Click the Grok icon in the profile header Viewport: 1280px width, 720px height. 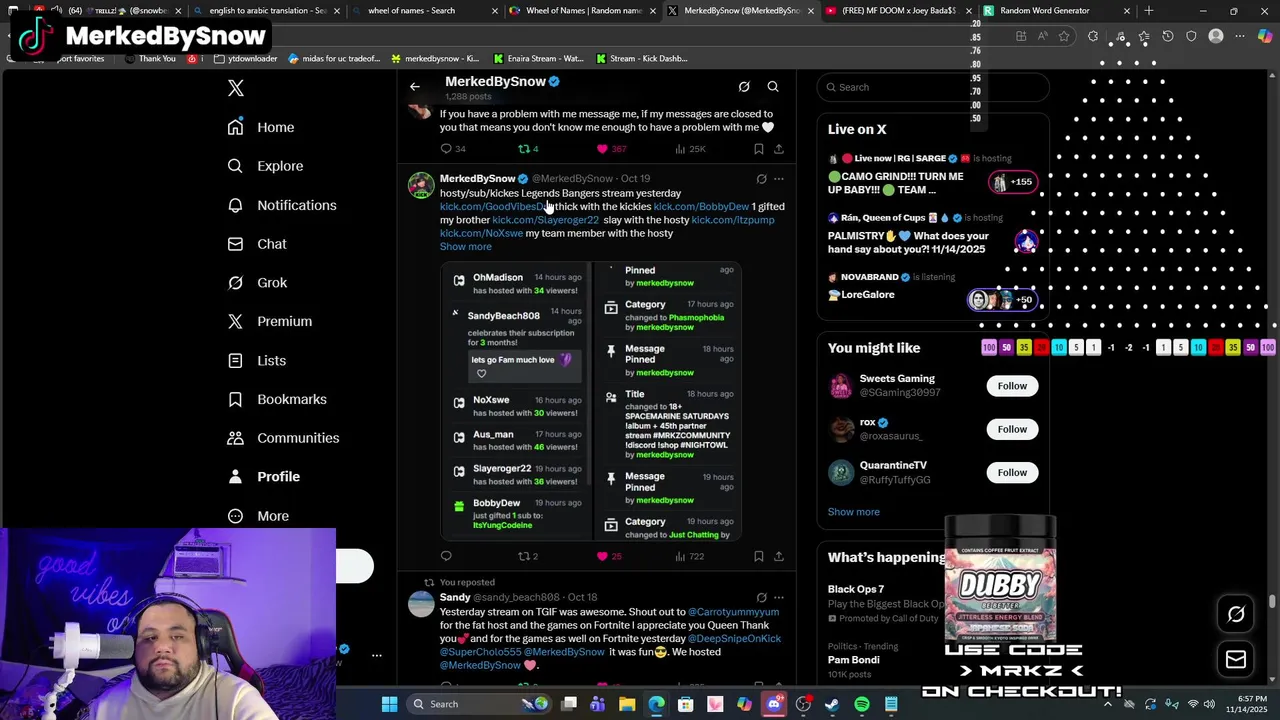tap(744, 87)
